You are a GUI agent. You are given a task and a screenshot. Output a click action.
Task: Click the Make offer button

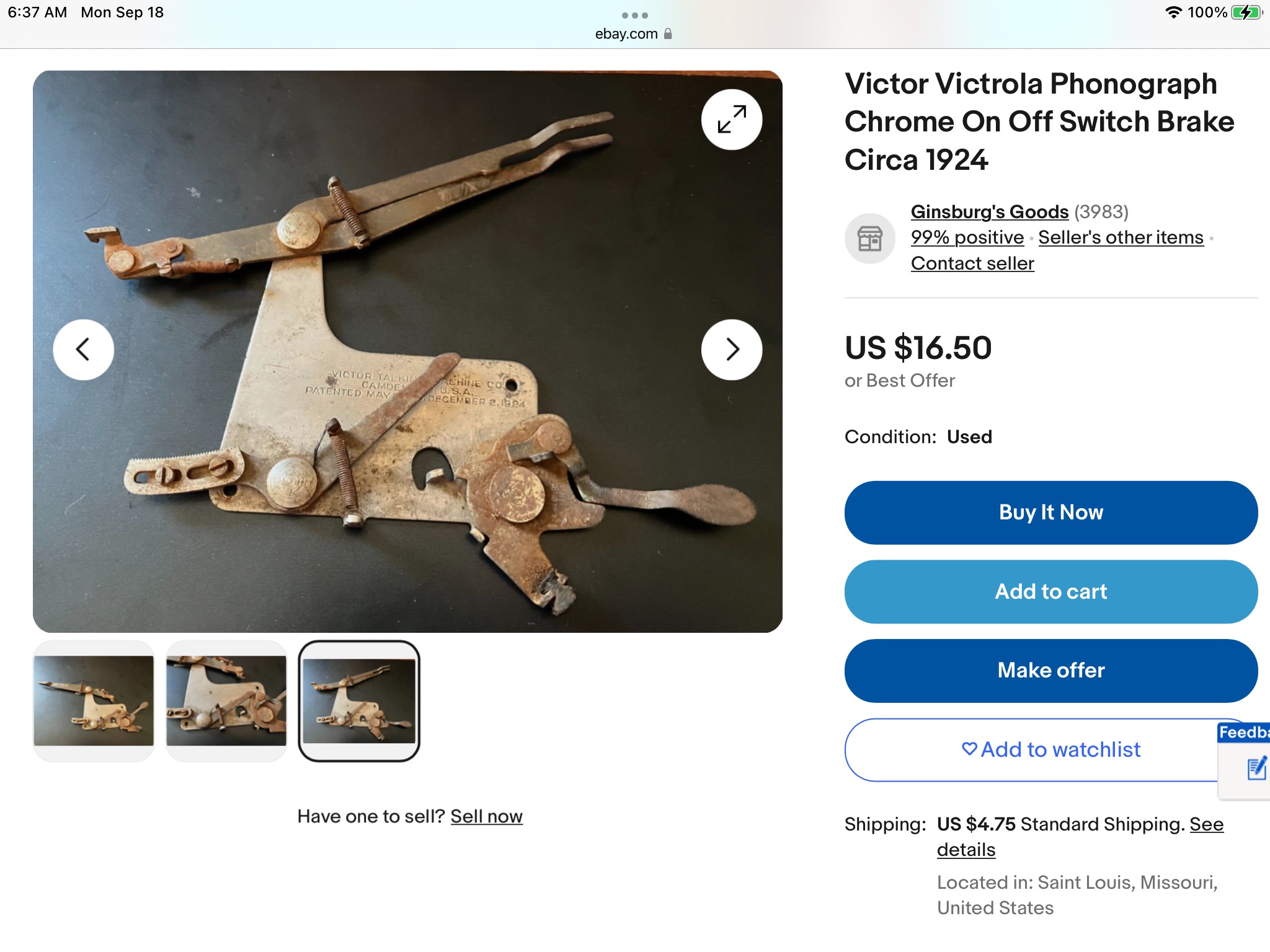tap(1050, 671)
